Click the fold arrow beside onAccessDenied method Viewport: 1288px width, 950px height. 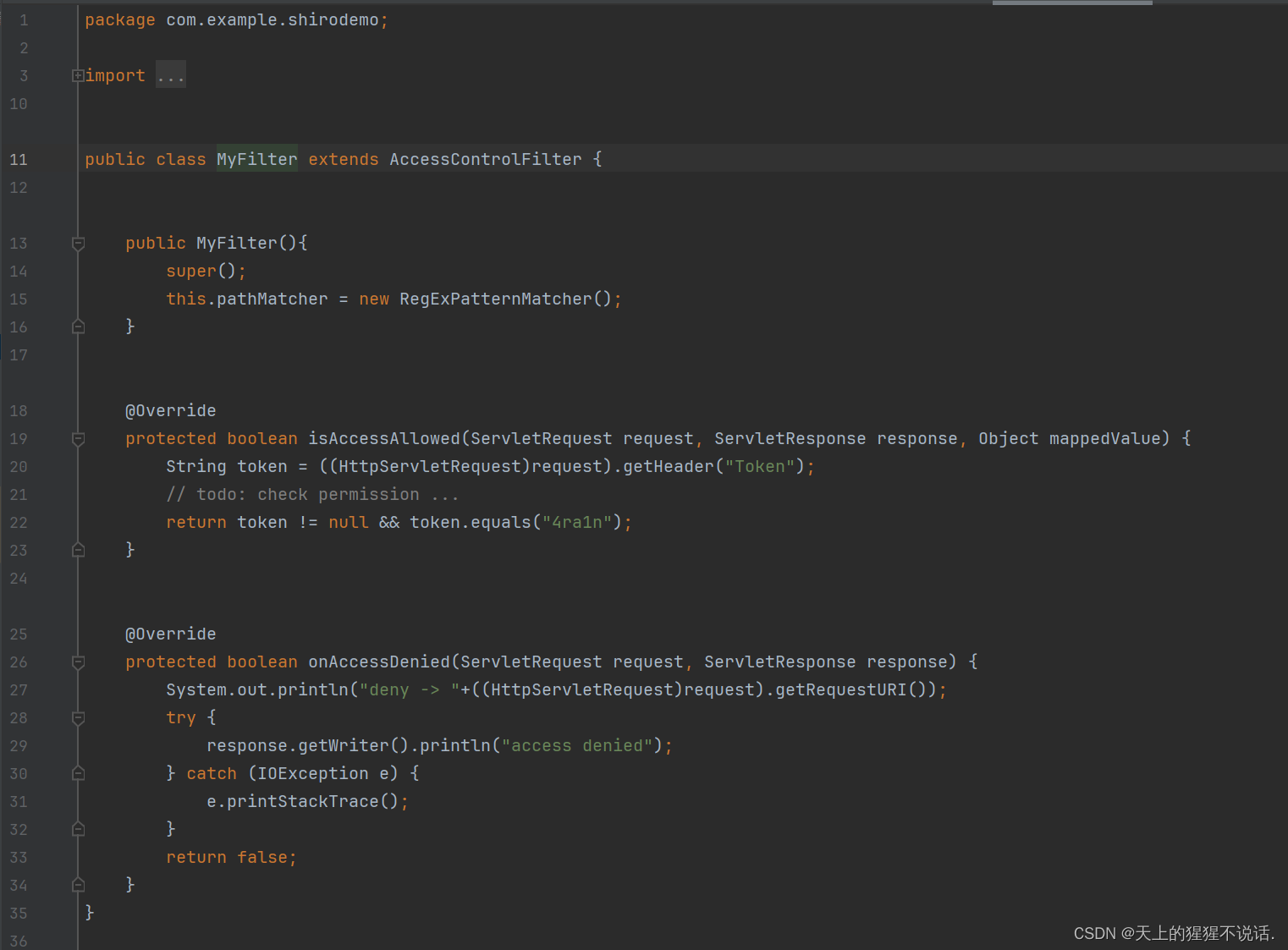pyautogui.click(x=77, y=662)
